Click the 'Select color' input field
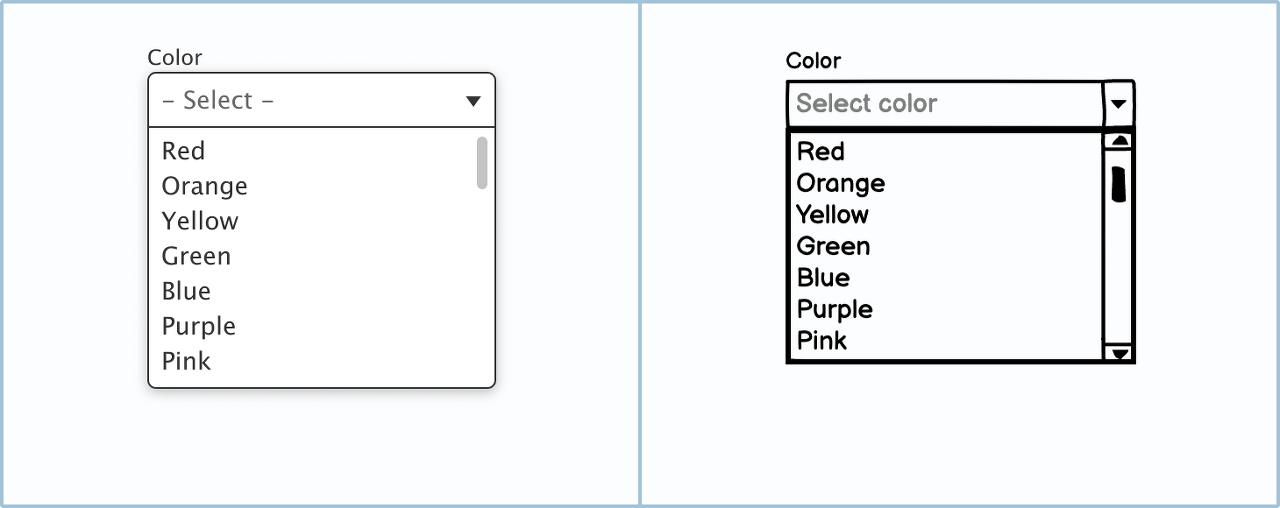Screen dimensions: 1280x508 pyautogui.click(x=945, y=104)
